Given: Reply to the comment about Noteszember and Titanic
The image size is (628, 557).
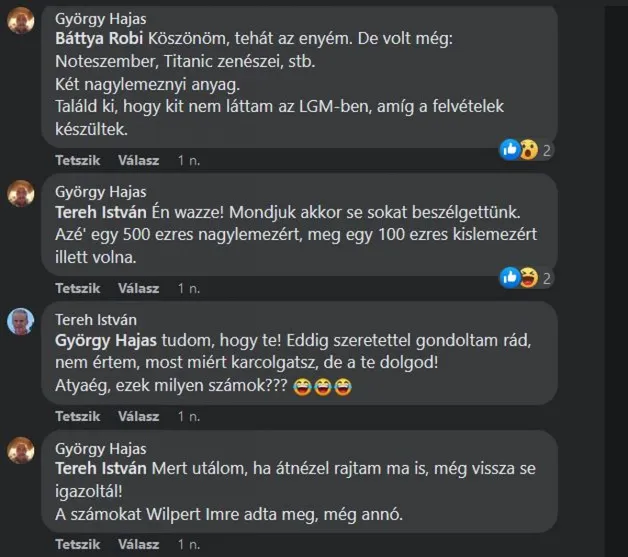Looking at the screenshot, I should click(138, 160).
